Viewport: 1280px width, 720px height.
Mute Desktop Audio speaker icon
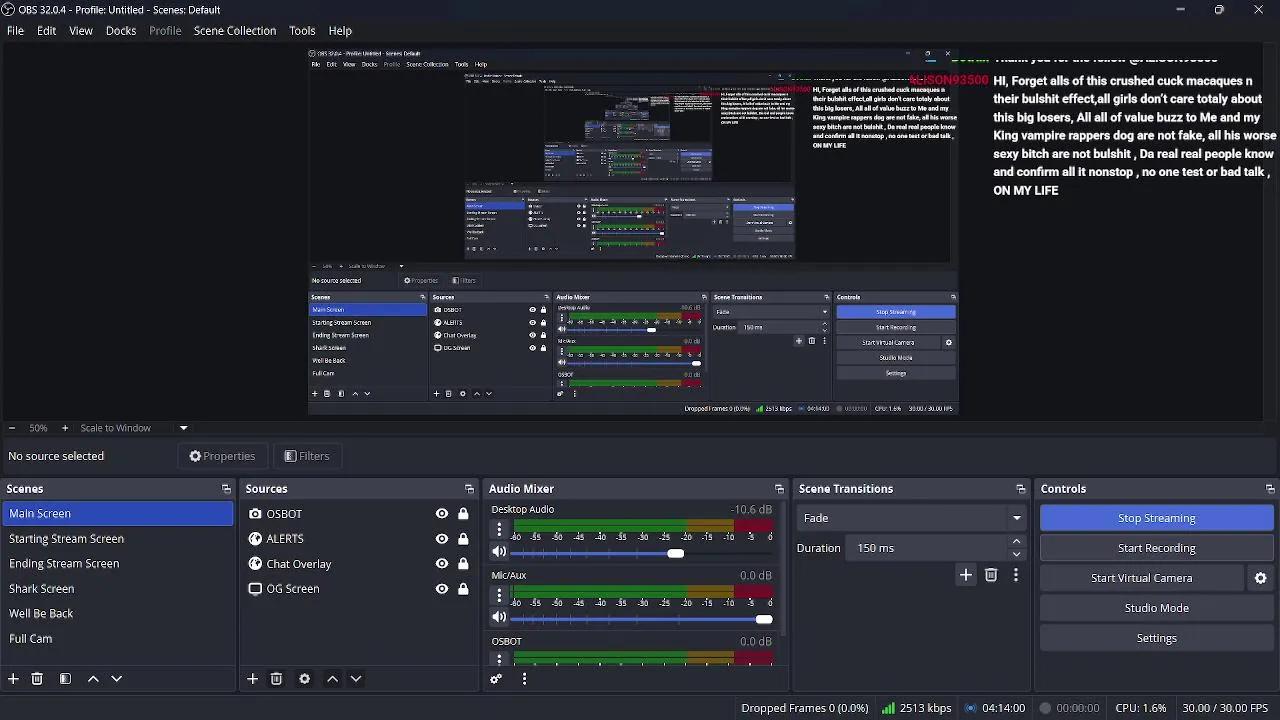(x=499, y=552)
